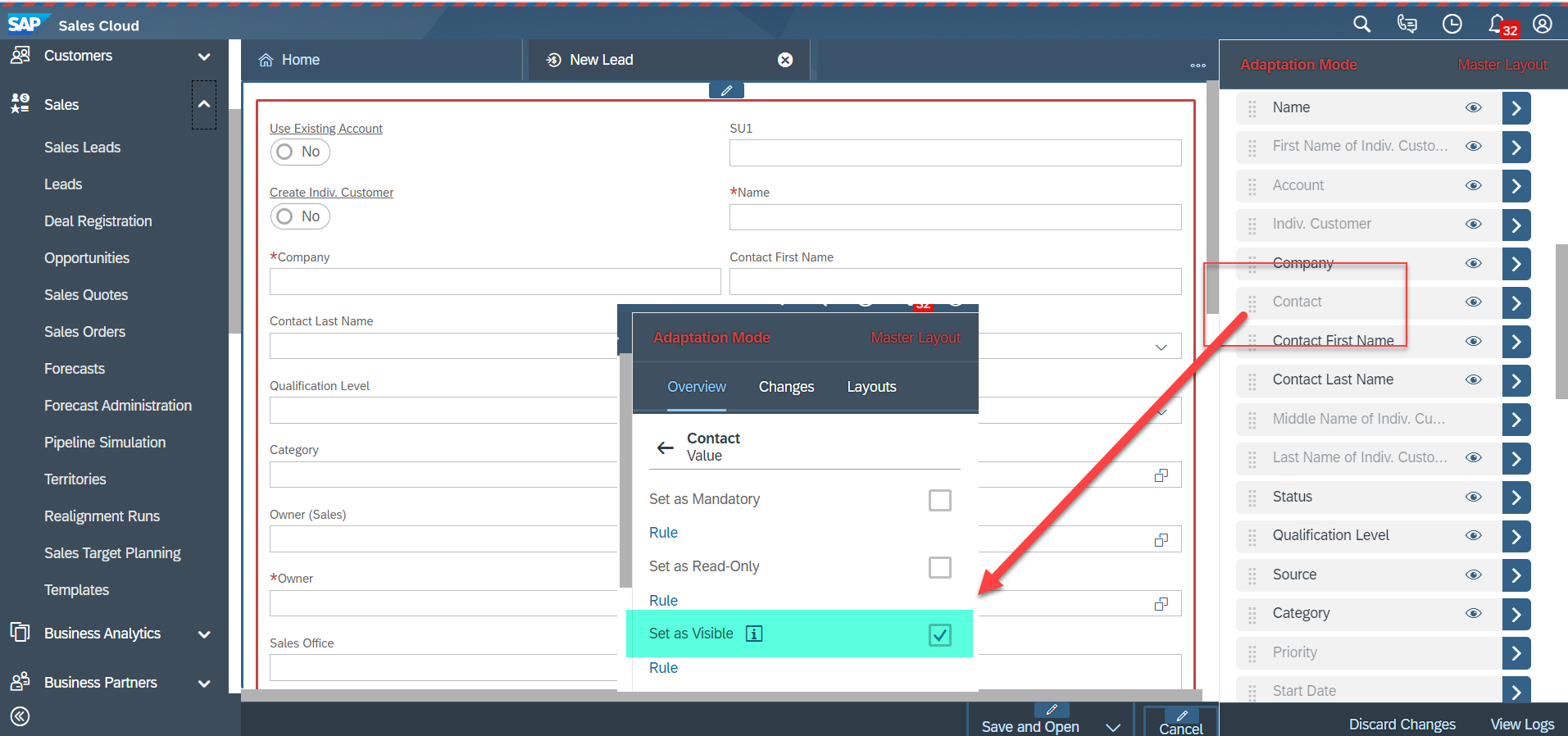Screen dimensions: 1568x736
Task: Click drag handle icon for Source row
Action: click(1252, 575)
